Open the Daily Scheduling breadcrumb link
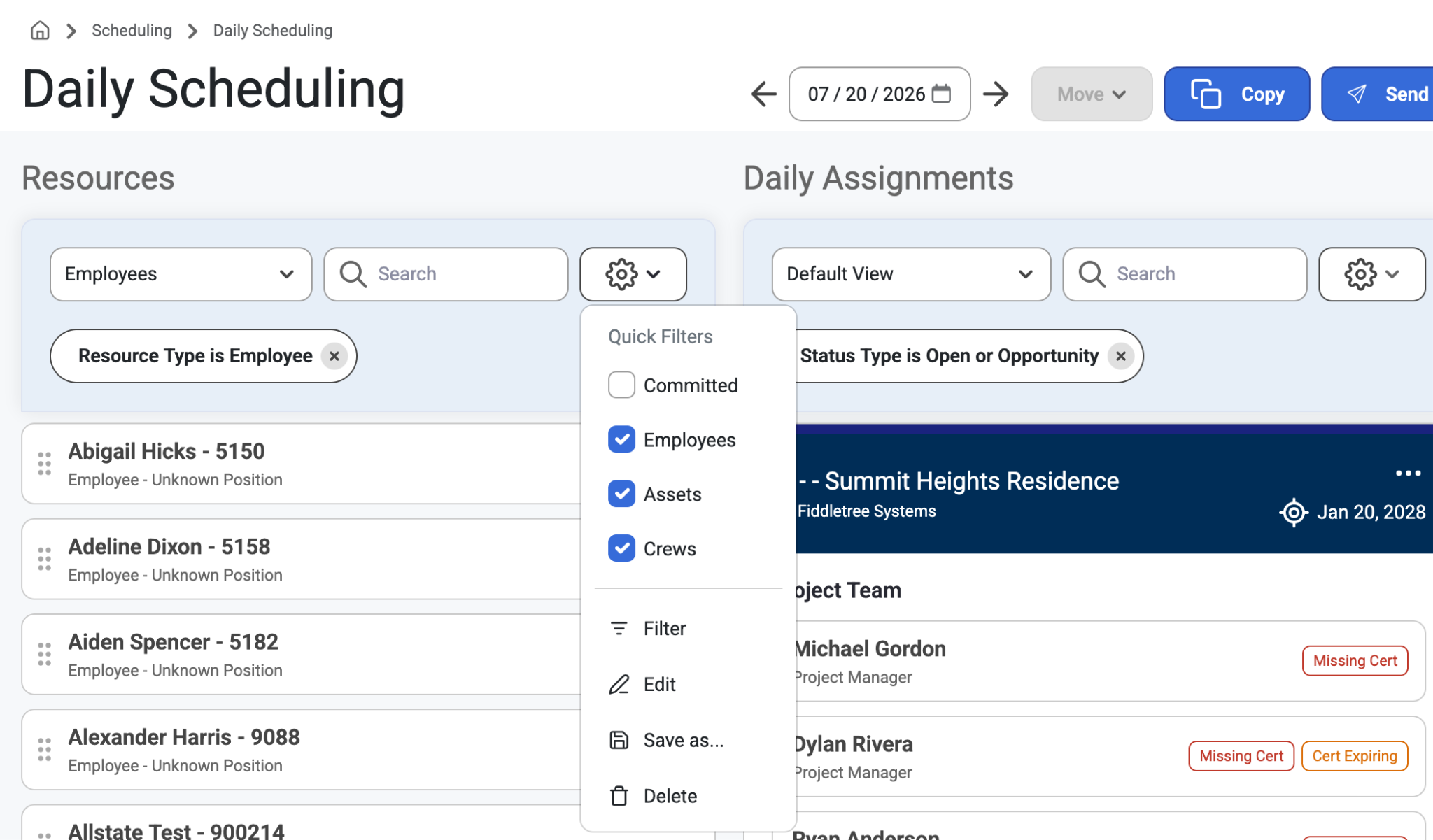This screenshot has width=1433, height=840. [x=272, y=31]
